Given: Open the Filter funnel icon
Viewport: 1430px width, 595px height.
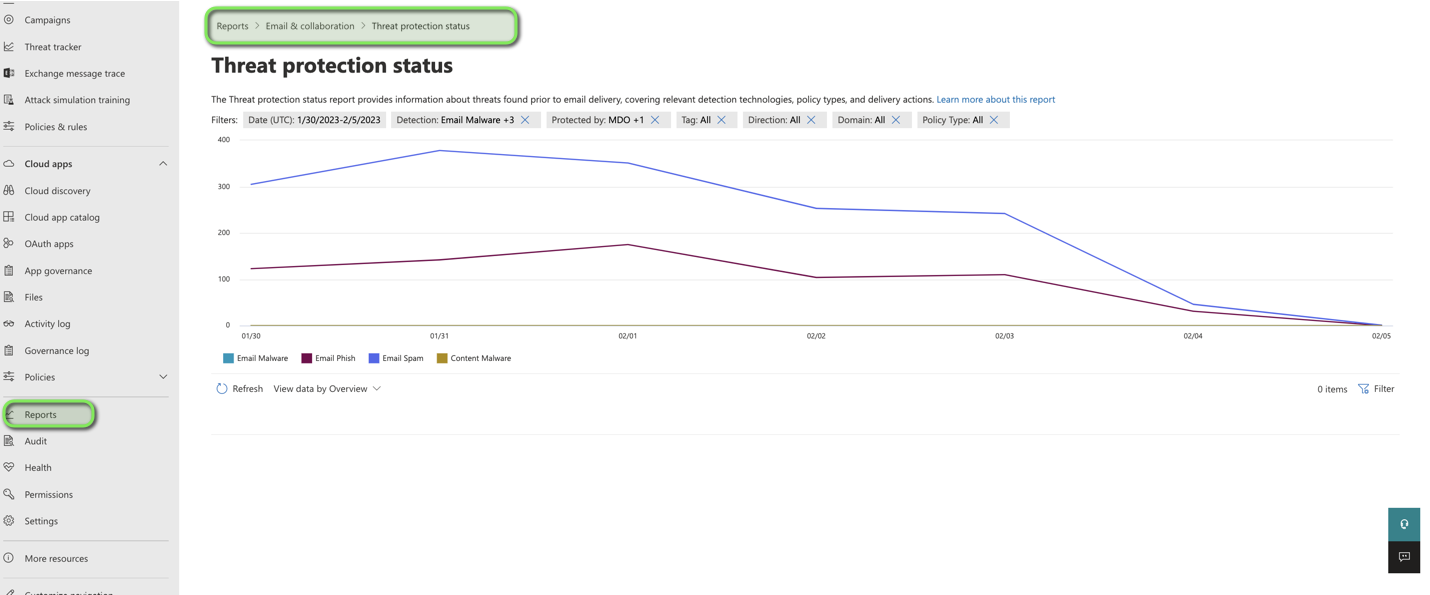Looking at the screenshot, I should pyautogui.click(x=1364, y=389).
